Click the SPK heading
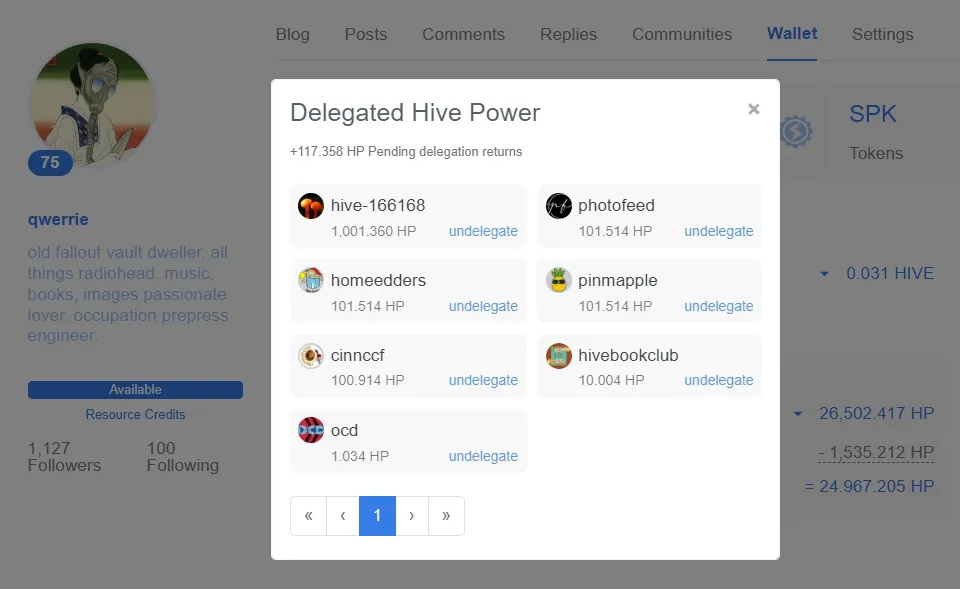Viewport: 960px width, 589px height. tap(872, 114)
